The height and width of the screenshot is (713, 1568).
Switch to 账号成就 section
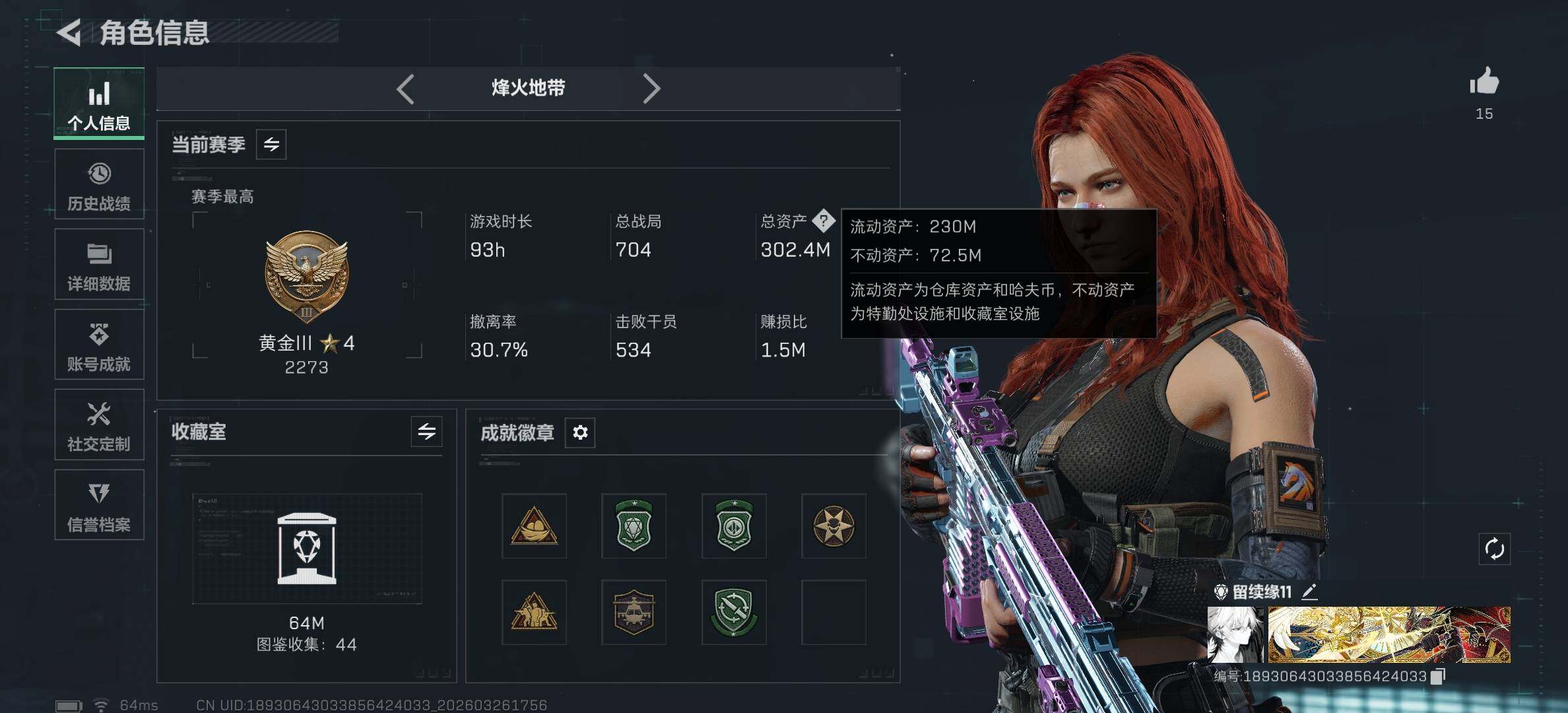pyautogui.click(x=99, y=345)
